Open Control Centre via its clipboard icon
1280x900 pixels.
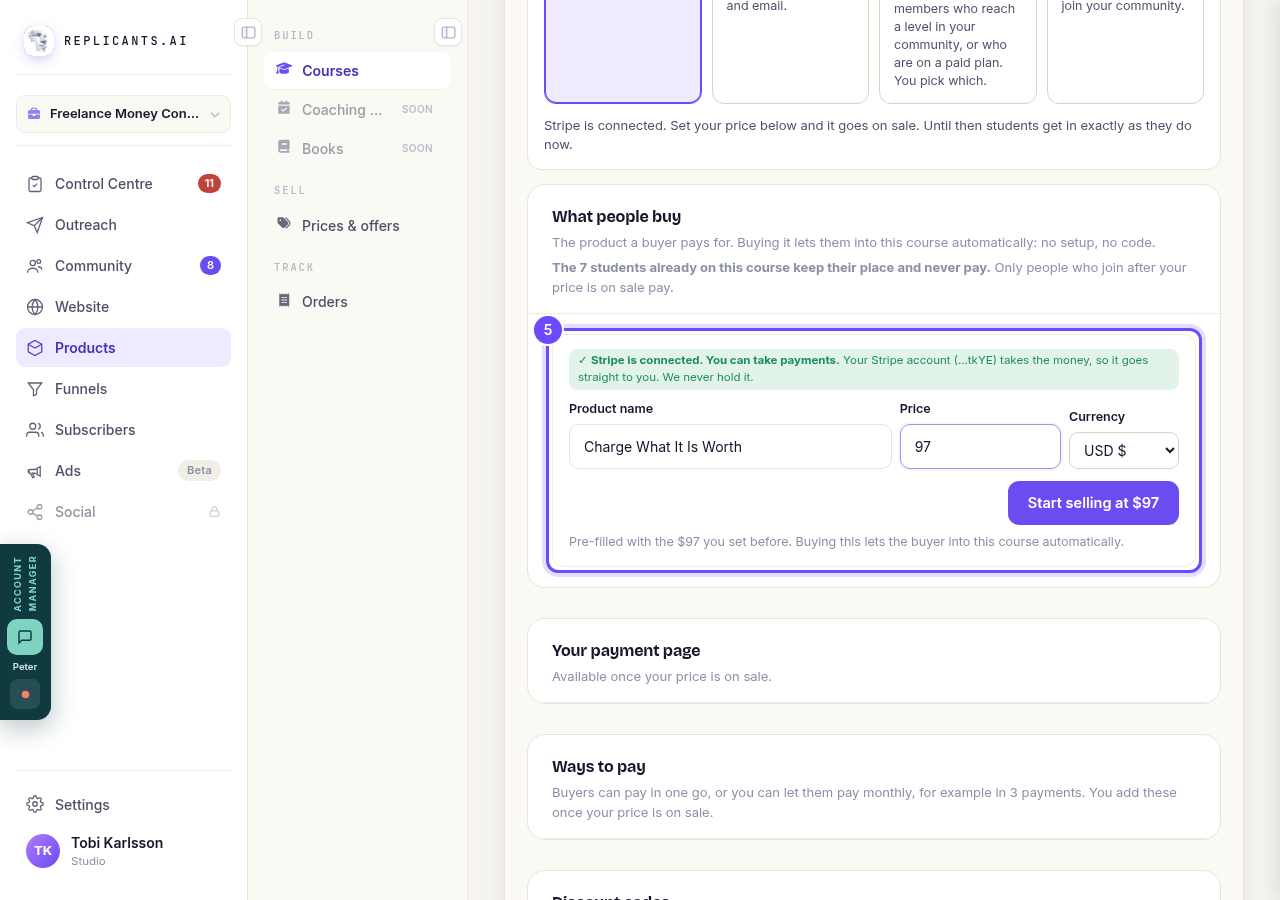tap(35, 184)
